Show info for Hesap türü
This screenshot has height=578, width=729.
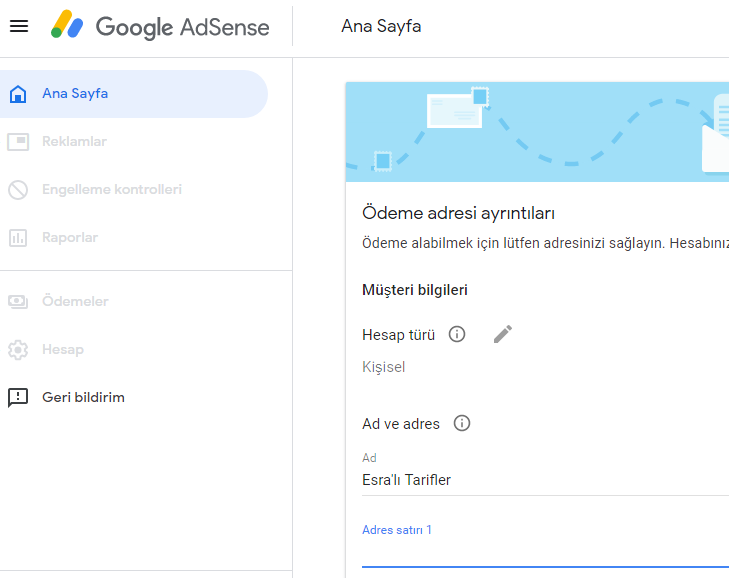coord(457,334)
